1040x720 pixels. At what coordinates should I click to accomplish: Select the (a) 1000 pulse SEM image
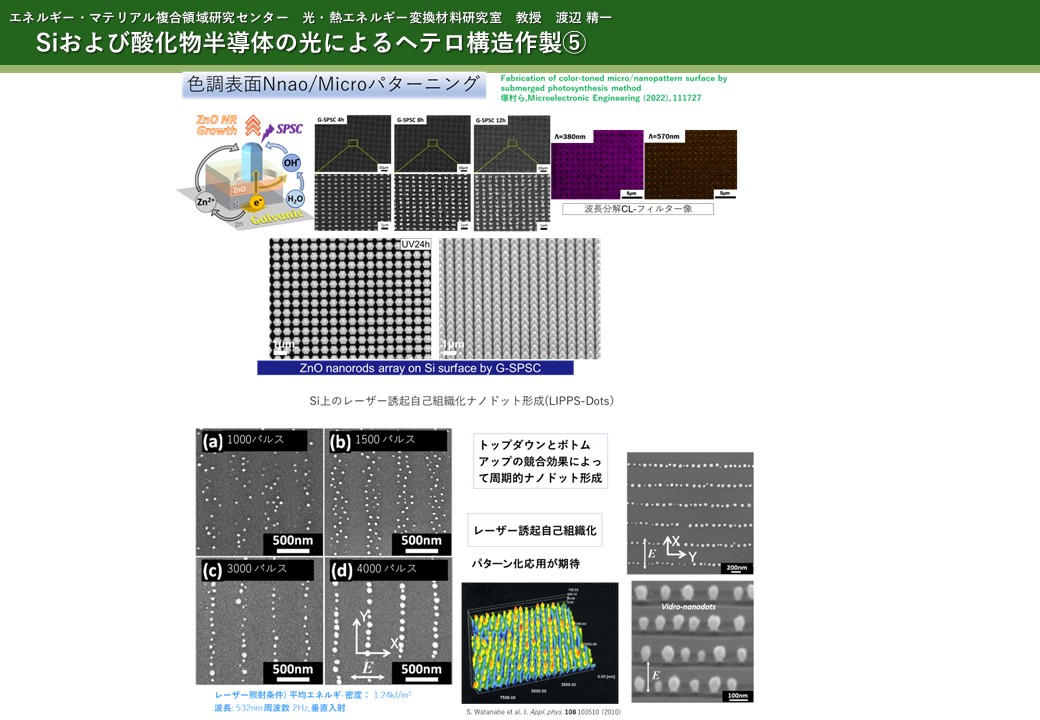pos(259,492)
